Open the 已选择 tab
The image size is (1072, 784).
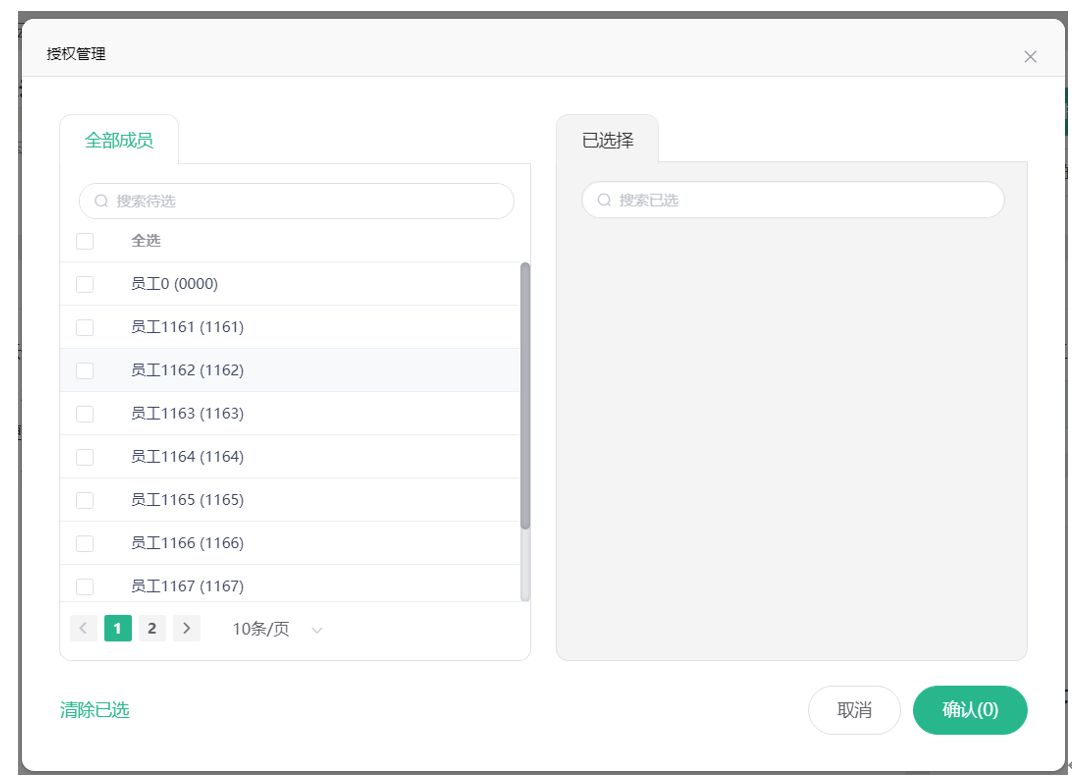click(608, 140)
